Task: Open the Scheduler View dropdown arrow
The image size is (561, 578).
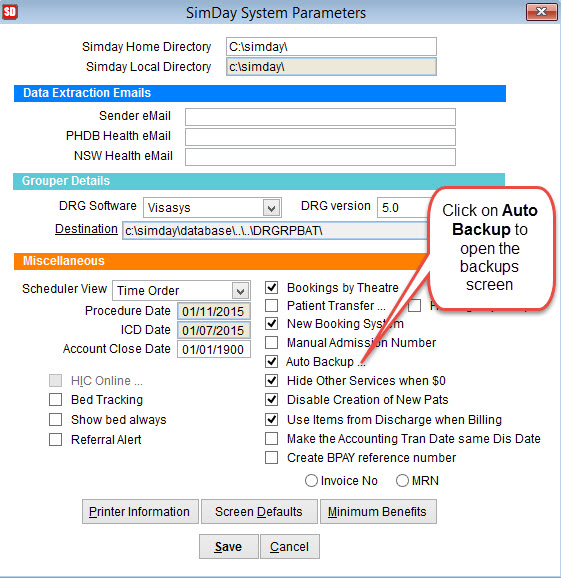Action: pos(240,291)
